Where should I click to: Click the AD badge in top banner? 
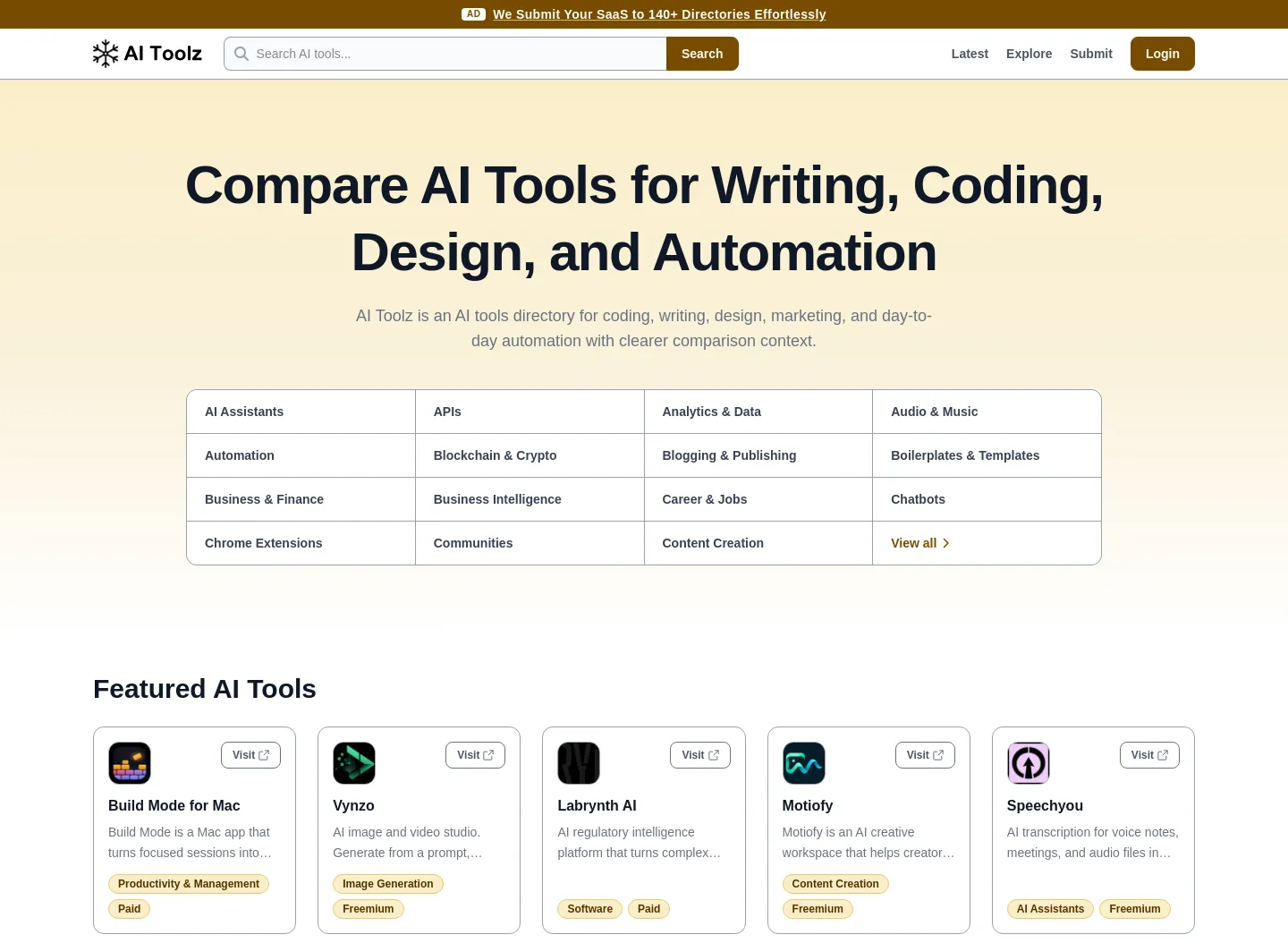pos(473,14)
